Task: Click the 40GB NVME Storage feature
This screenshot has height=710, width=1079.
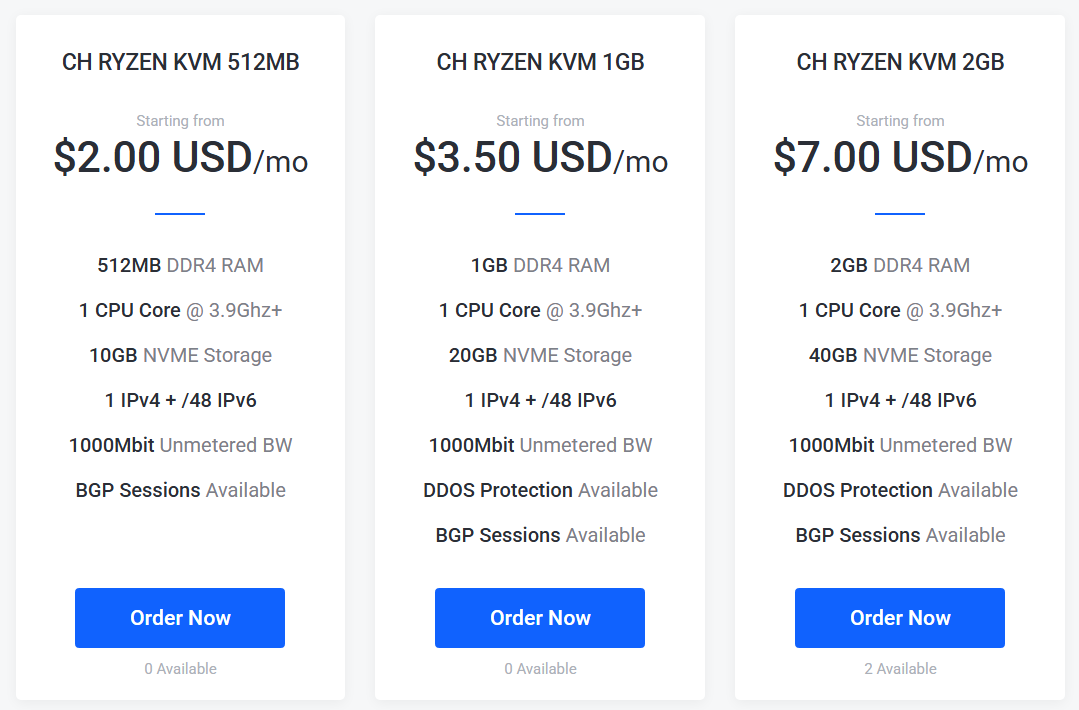Action: (x=900, y=355)
